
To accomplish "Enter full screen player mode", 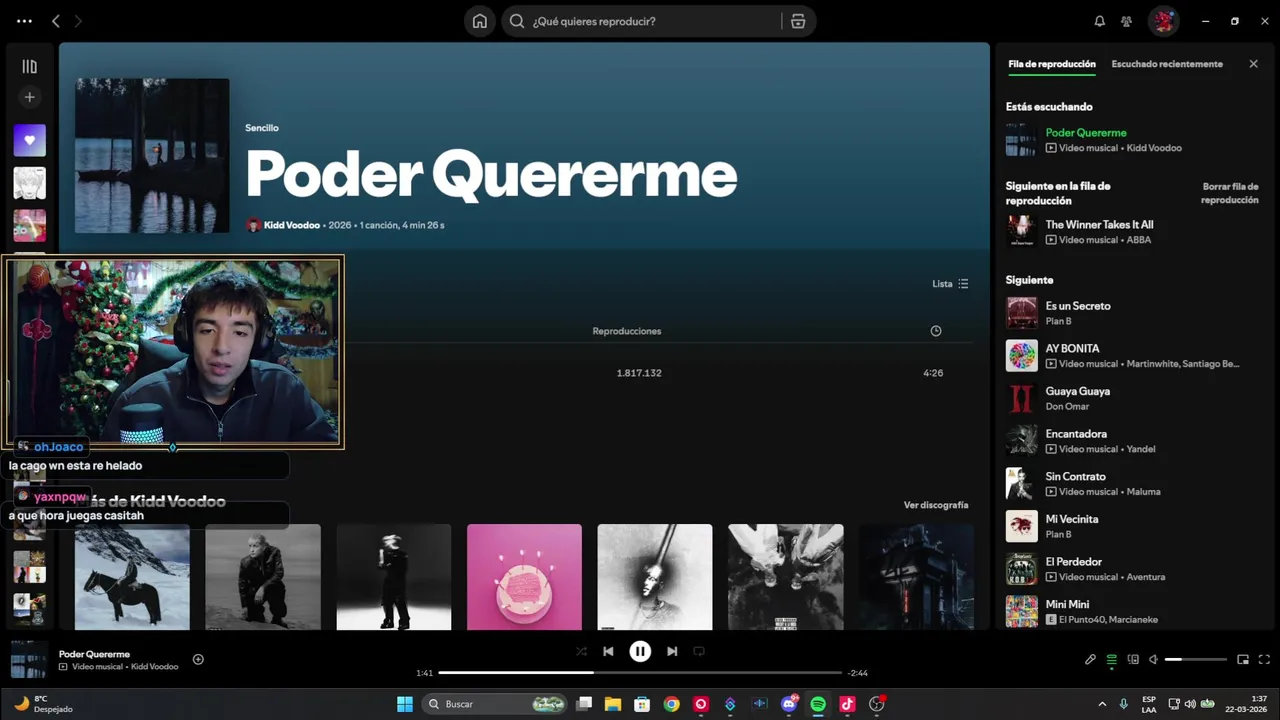I will tap(1264, 659).
